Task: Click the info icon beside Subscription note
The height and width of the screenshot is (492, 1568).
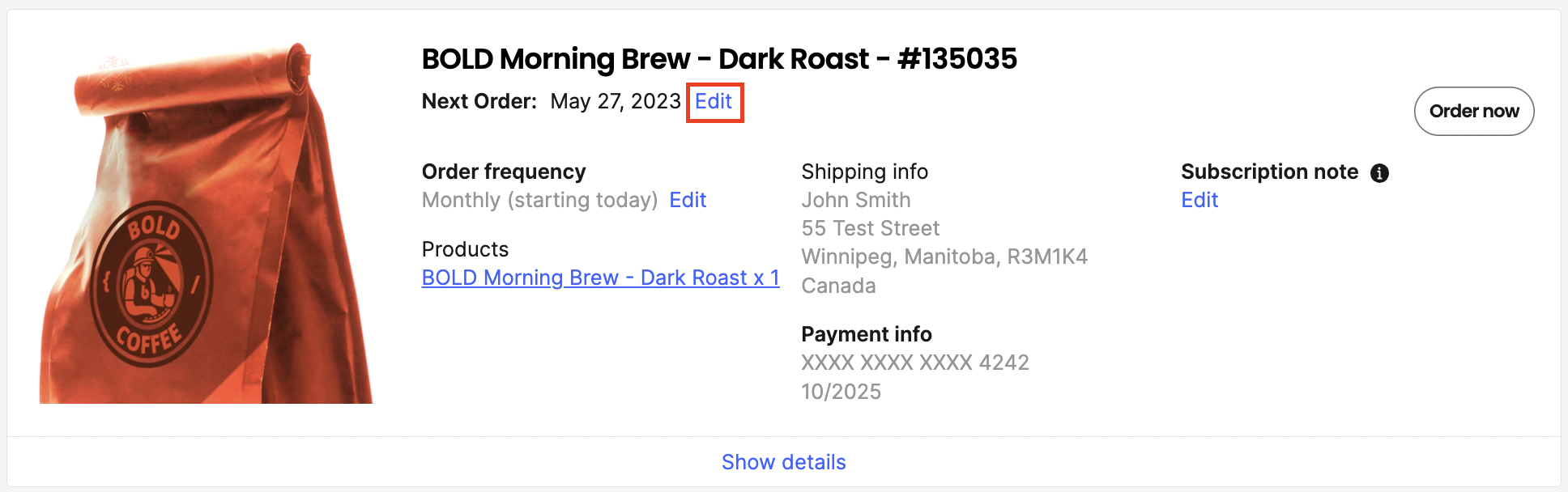Action: click(x=1379, y=172)
